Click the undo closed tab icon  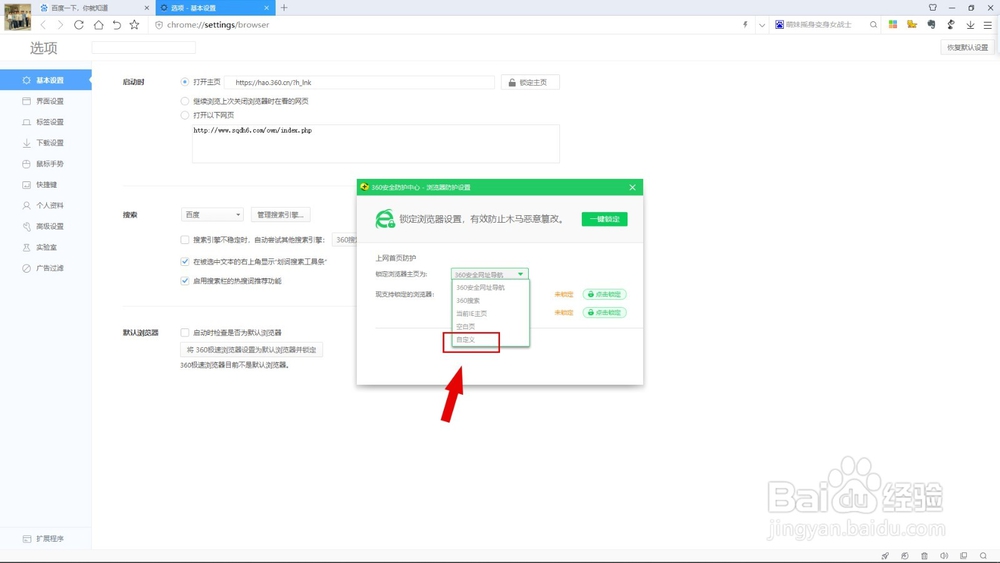click(x=116, y=25)
